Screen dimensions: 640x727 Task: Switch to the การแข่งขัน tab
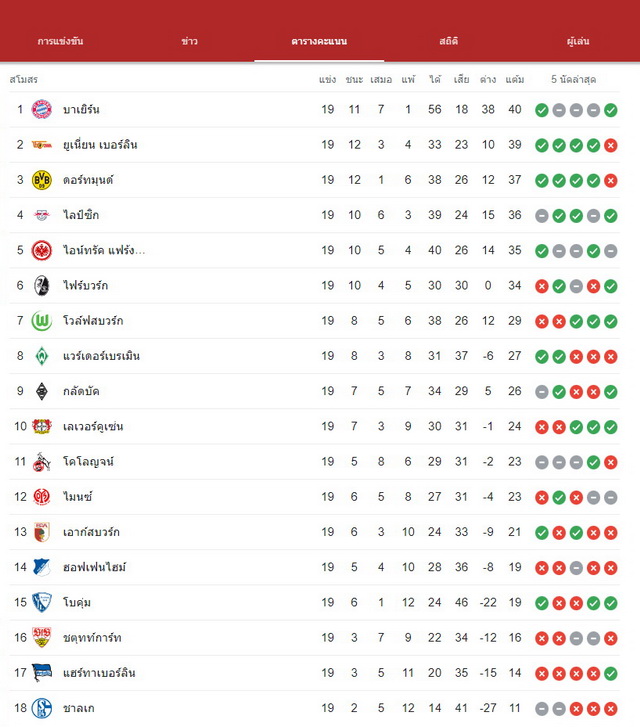[x=60, y=41]
